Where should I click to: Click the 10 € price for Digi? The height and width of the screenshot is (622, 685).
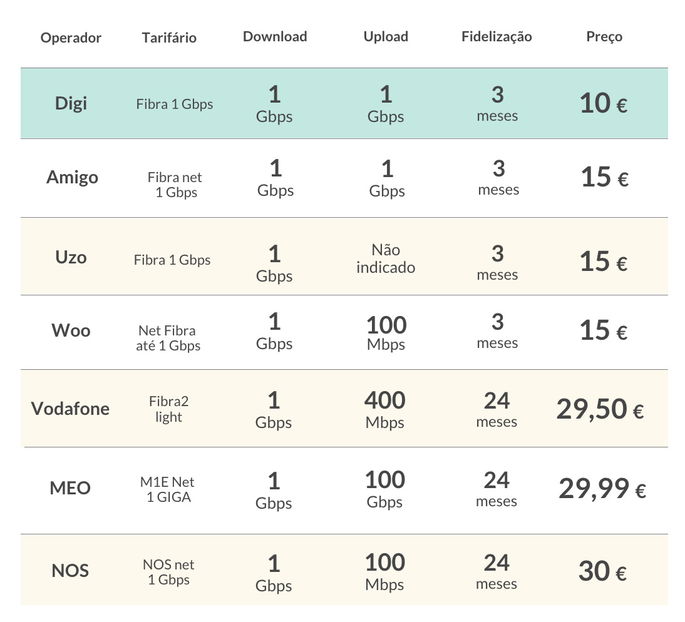click(x=603, y=102)
